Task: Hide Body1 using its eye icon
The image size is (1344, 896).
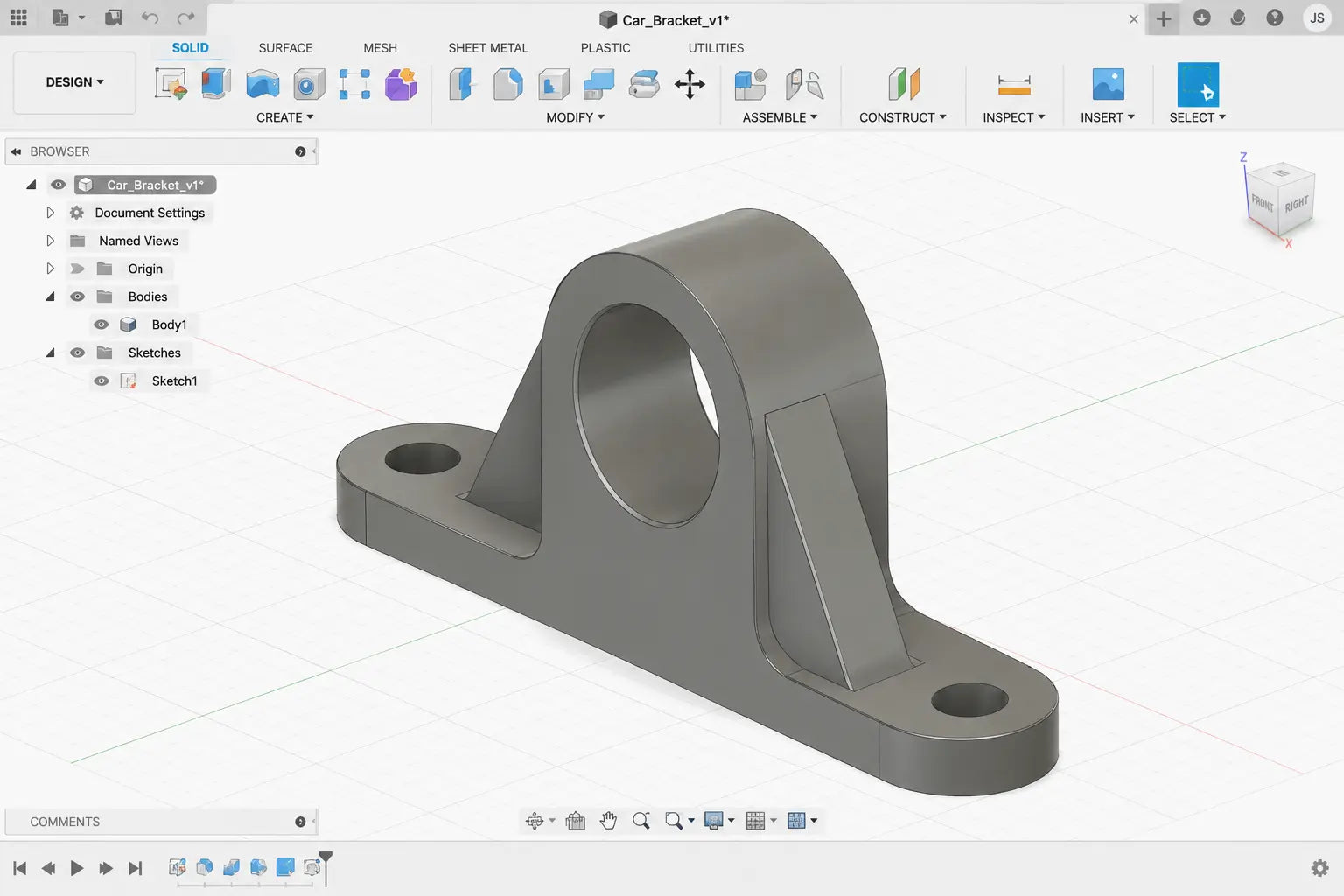Action: (101, 325)
